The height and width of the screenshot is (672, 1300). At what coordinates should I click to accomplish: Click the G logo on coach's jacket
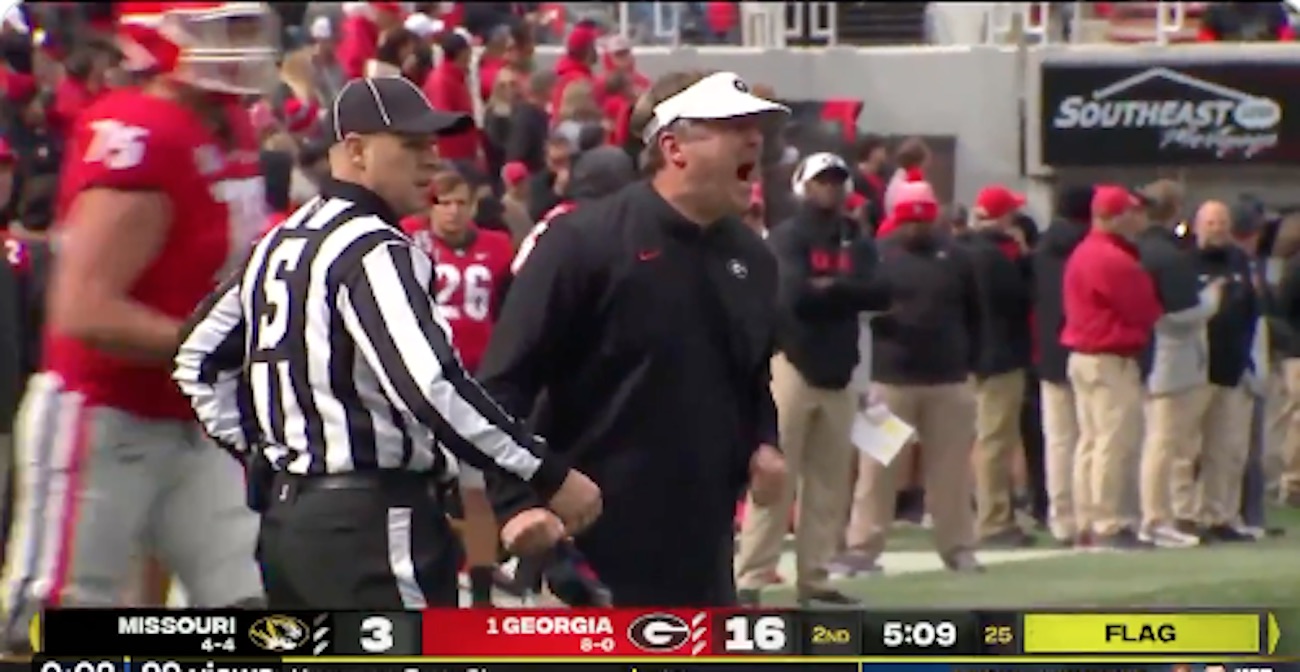click(736, 268)
